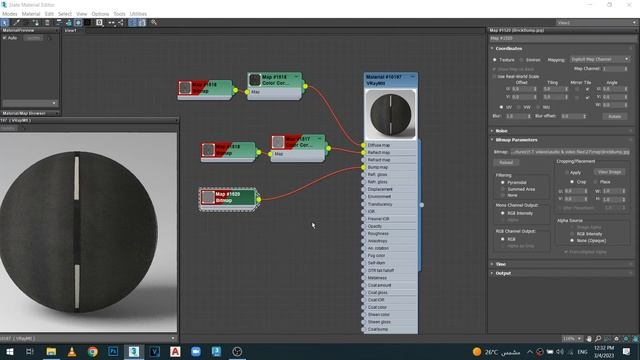
Task: Select Summed Area filtering option
Action: point(503,189)
